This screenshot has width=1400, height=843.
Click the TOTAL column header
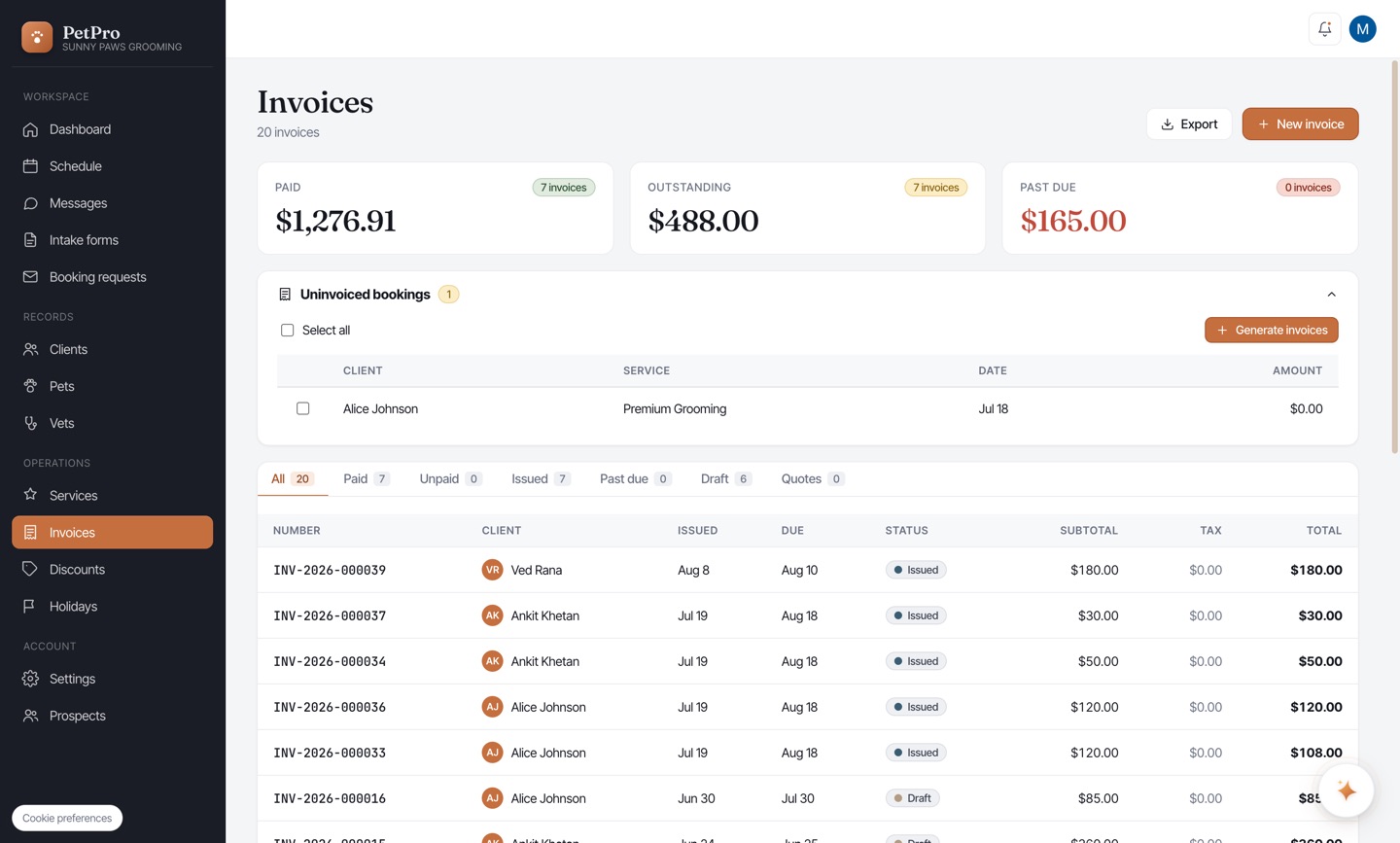pos(1324,531)
